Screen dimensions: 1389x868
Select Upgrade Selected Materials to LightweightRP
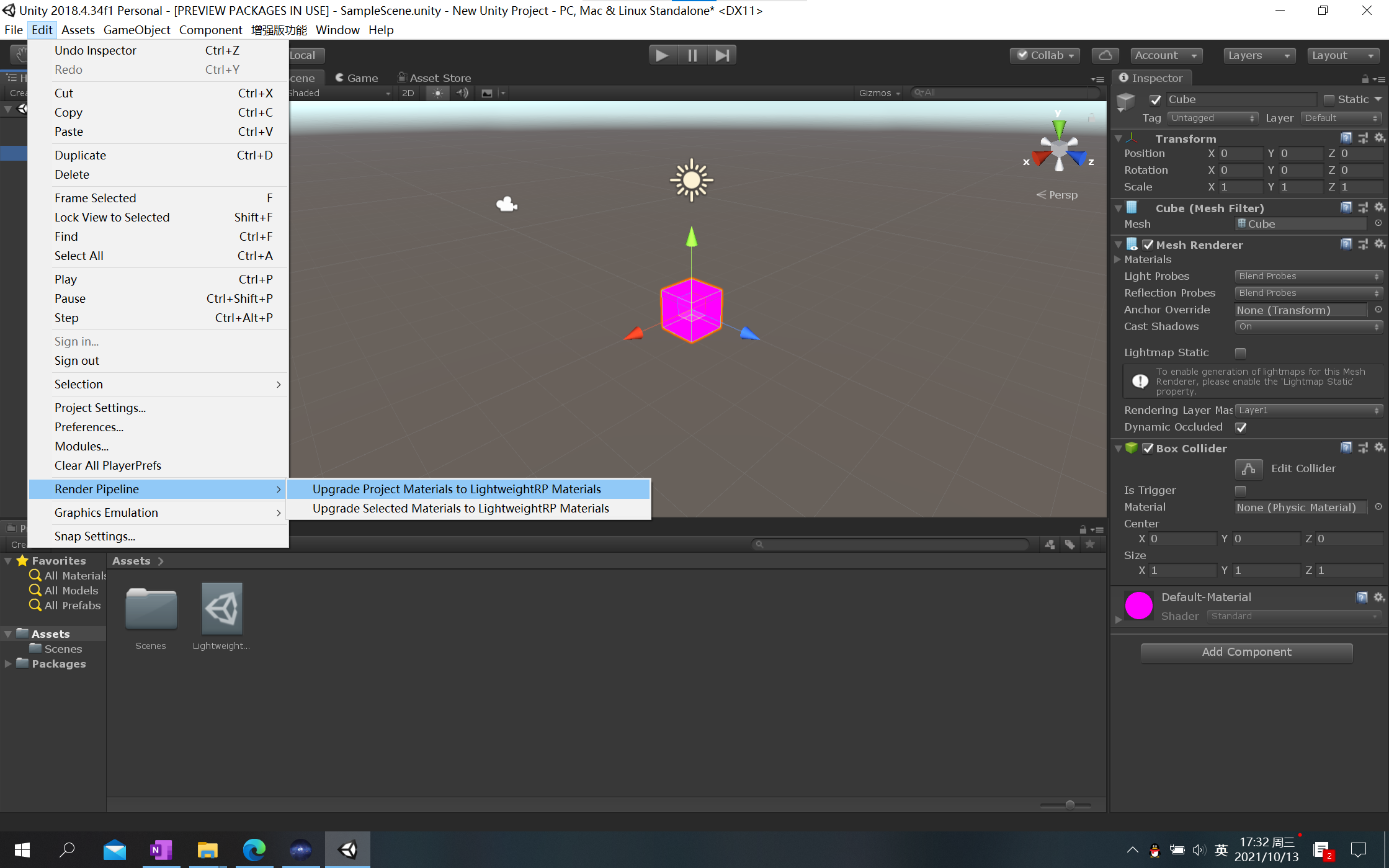461,508
